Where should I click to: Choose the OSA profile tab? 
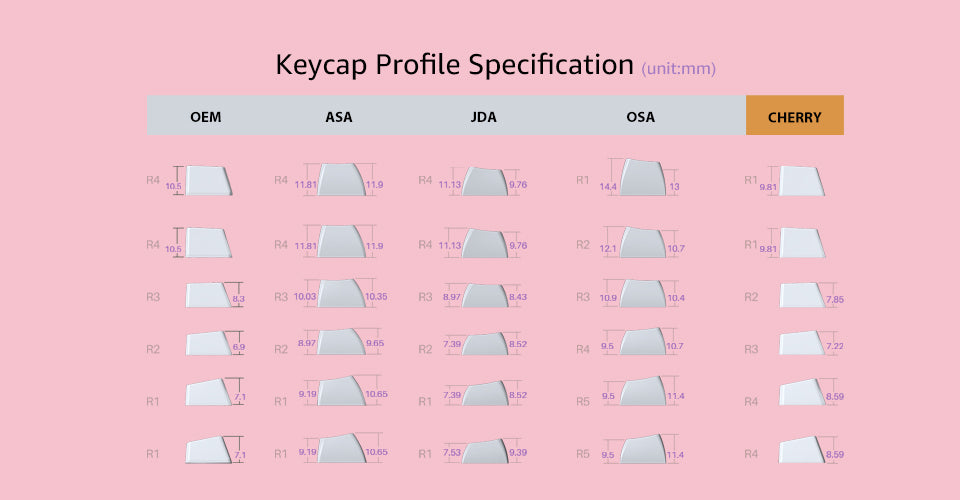click(640, 117)
